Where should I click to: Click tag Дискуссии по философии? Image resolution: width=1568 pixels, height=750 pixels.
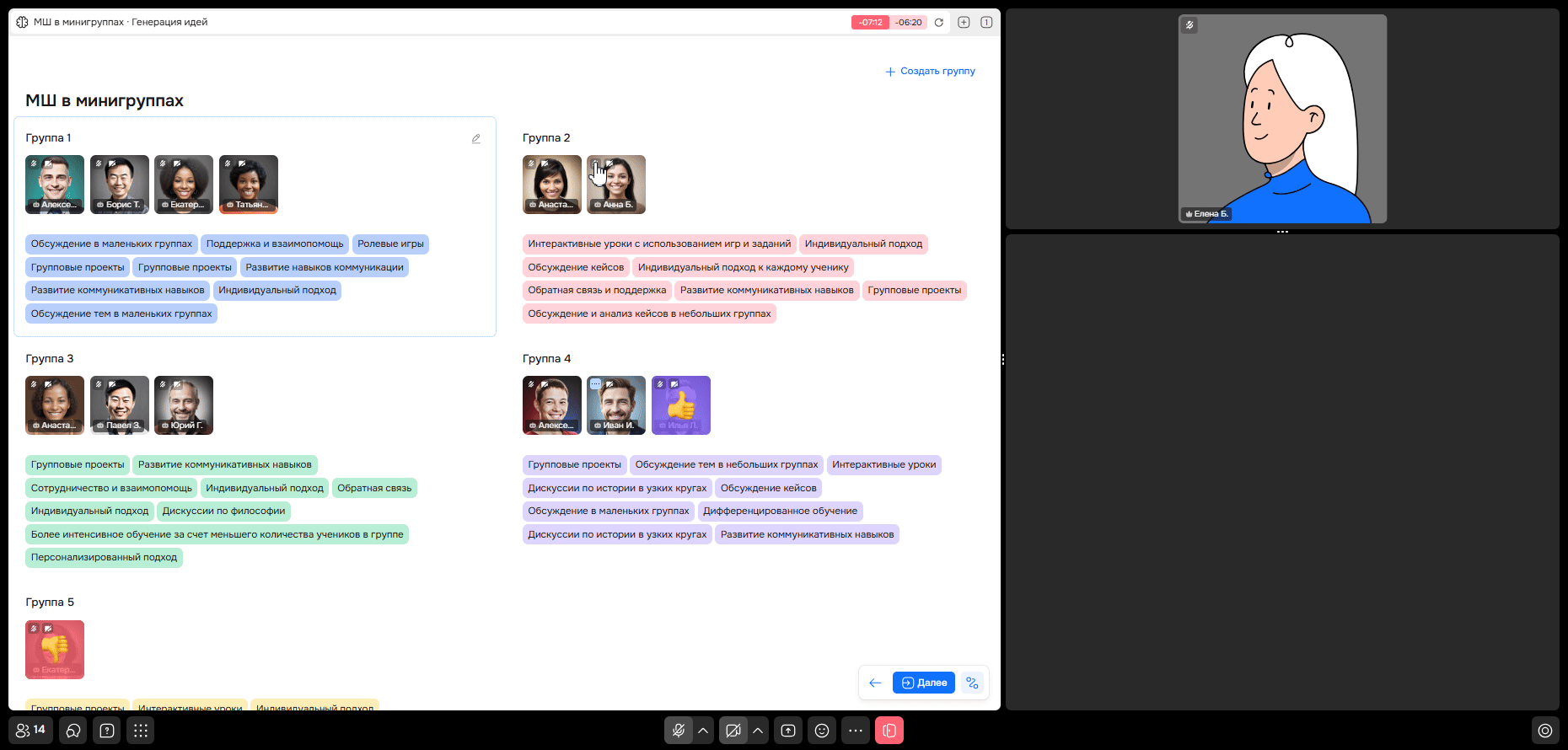[x=223, y=512]
